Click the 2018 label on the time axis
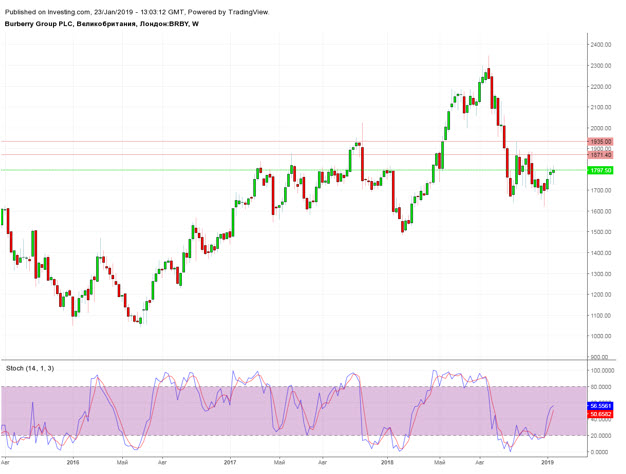Image resolution: width=626 pixels, height=474 pixels. (387, 462)
